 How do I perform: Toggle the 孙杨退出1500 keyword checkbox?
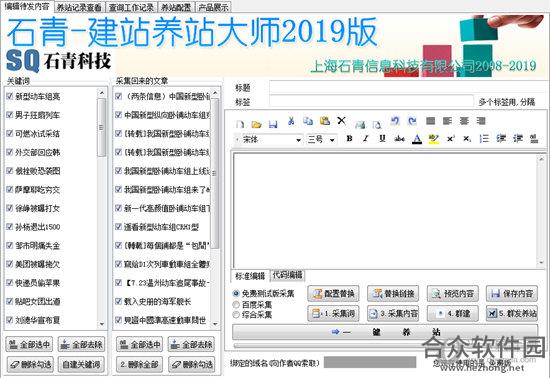coord(9,227)
